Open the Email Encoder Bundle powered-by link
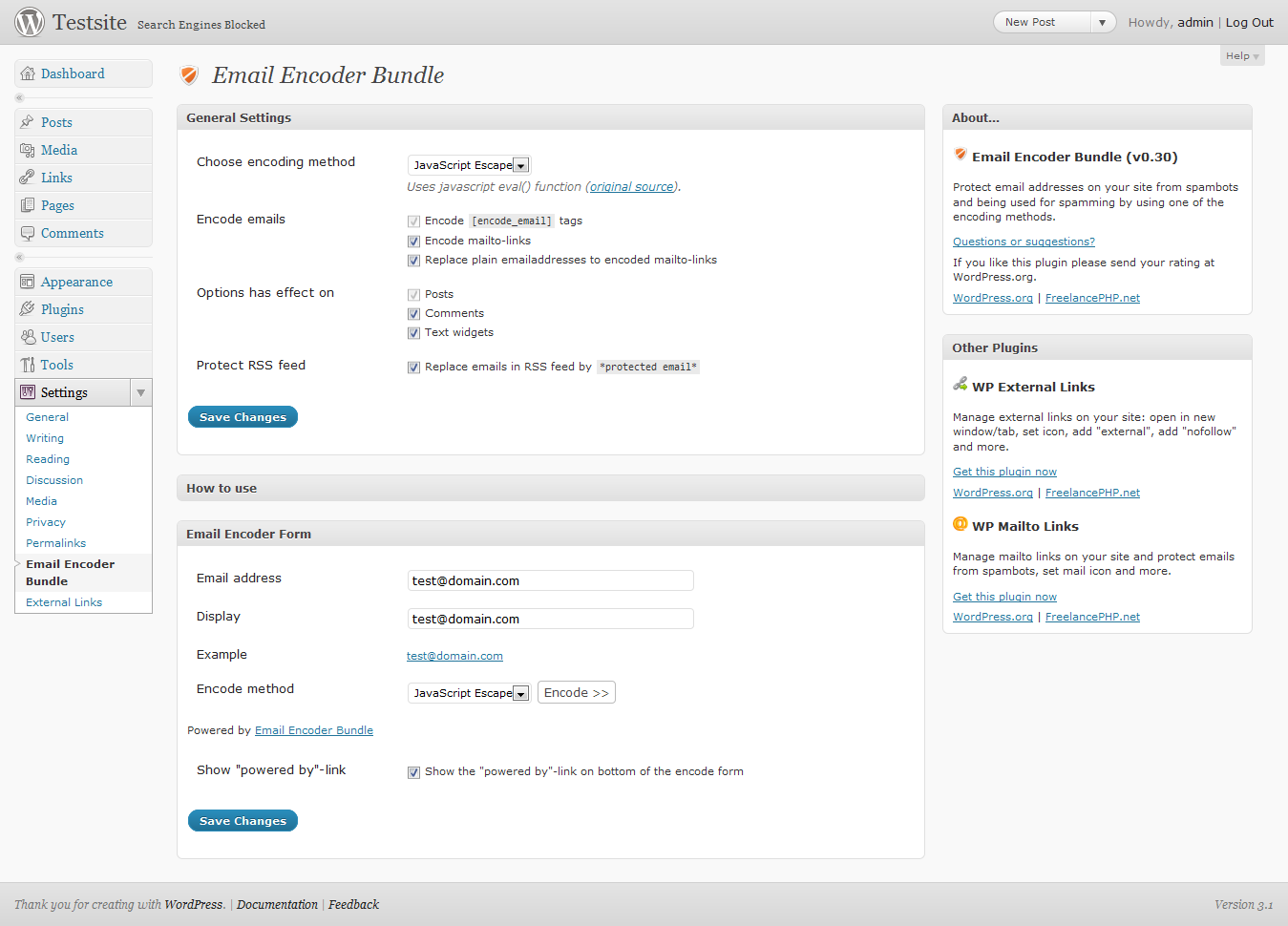 coord(314,730)
